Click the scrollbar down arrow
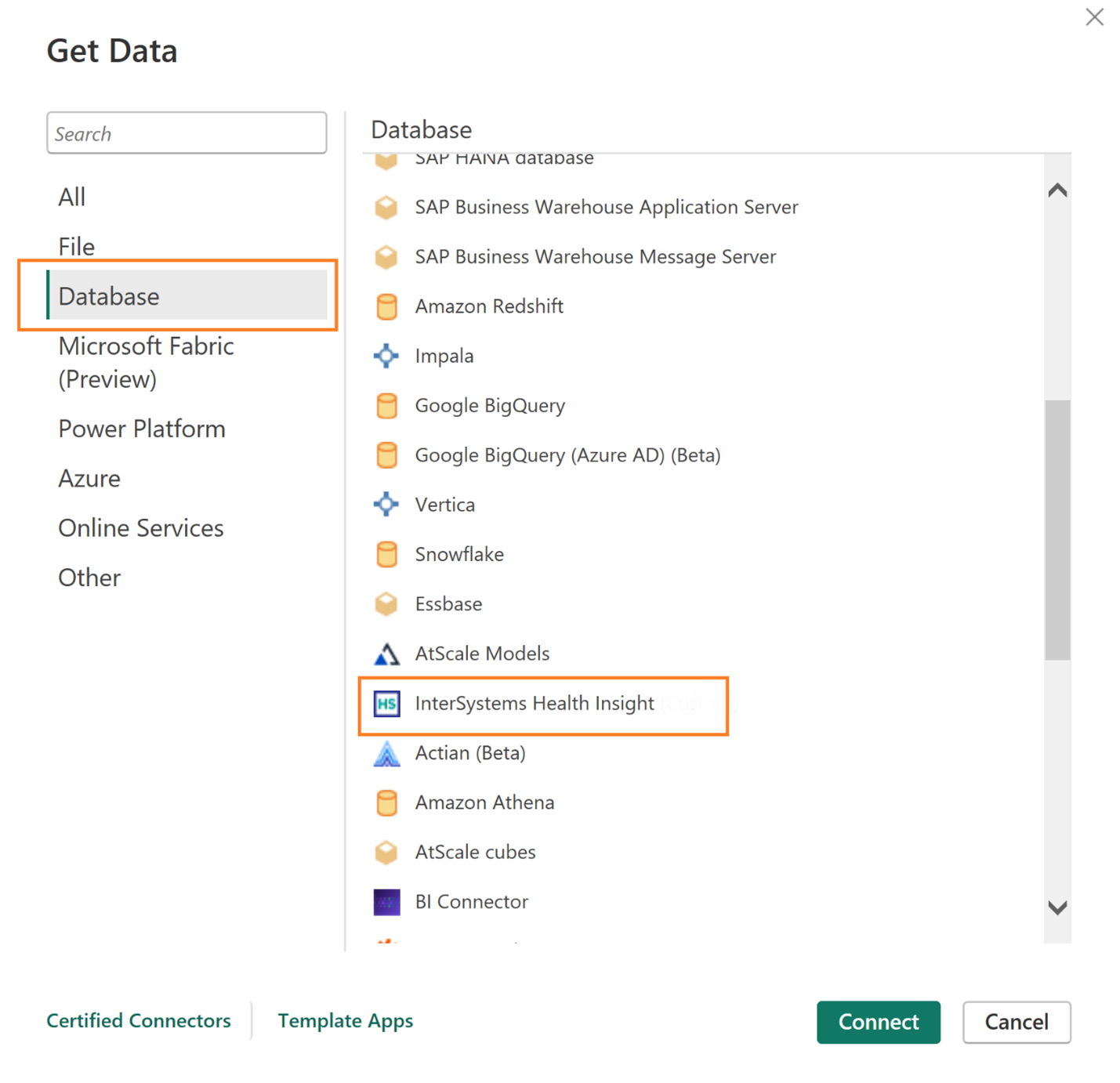This screenshot has width=1120, height=1083. (1057, 907)
